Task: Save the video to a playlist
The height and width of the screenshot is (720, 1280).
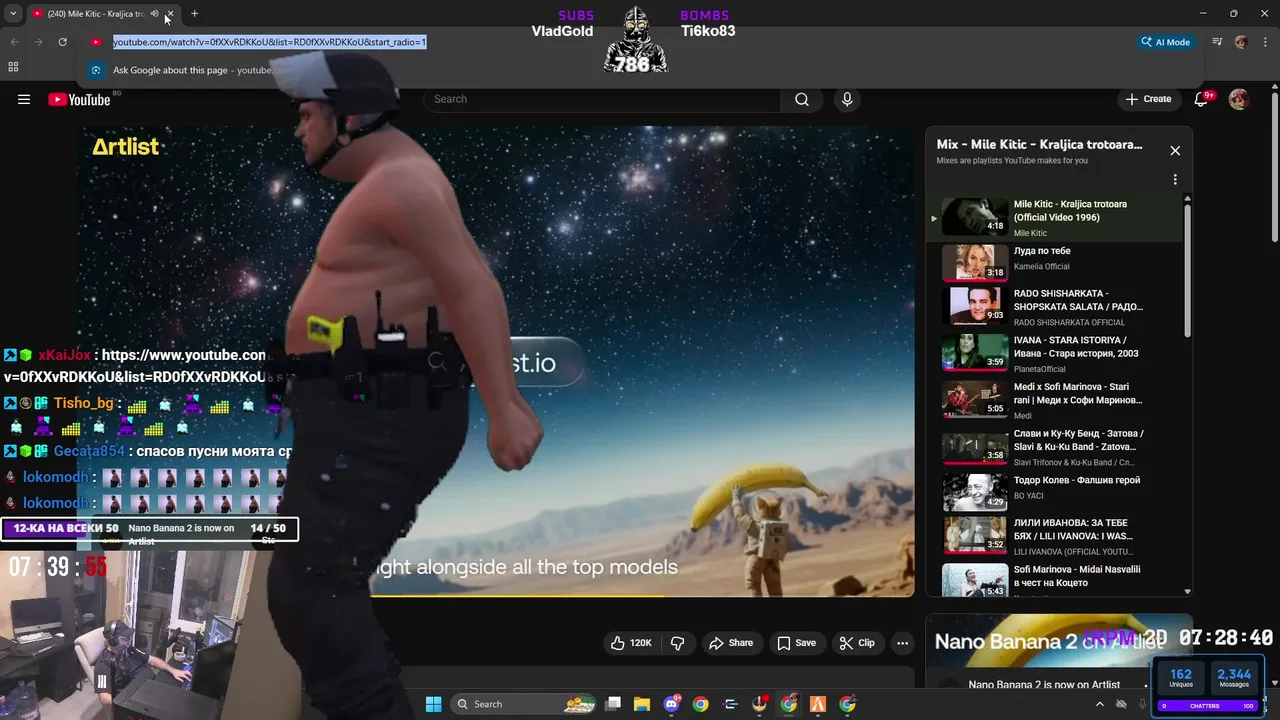Action: coord(796,643)
